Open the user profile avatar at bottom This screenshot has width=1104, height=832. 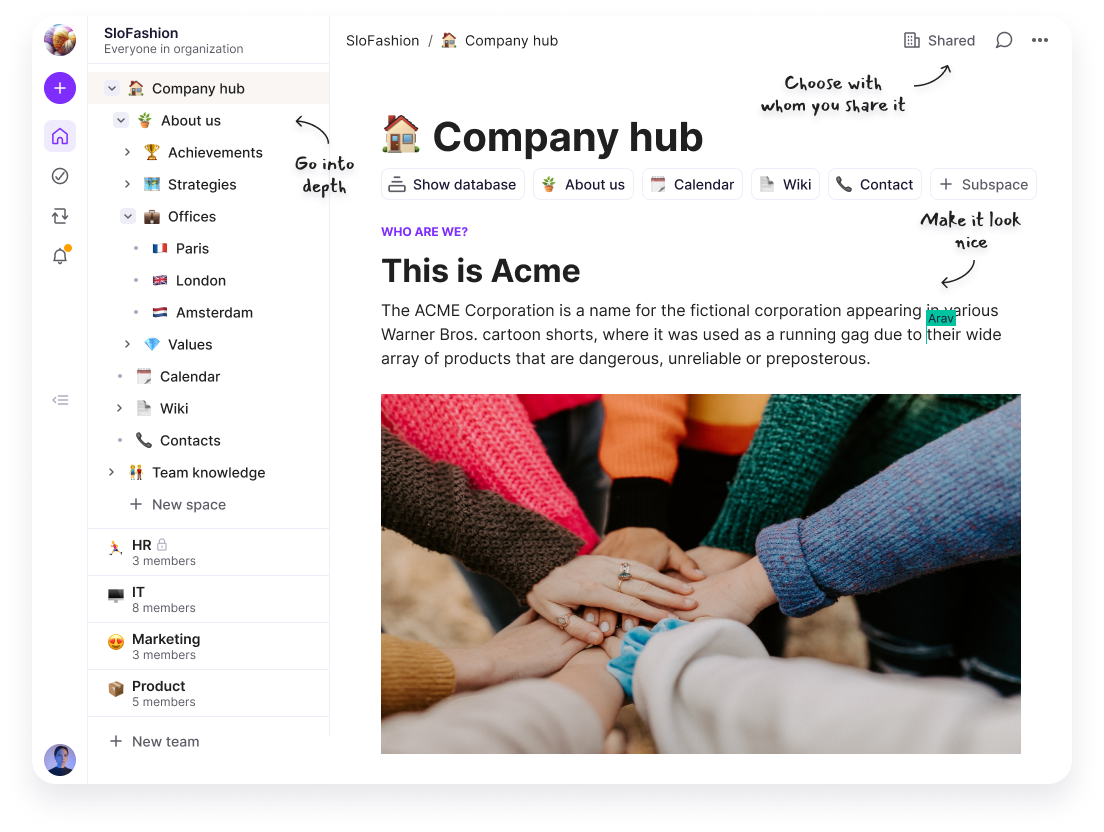(60, 760)
